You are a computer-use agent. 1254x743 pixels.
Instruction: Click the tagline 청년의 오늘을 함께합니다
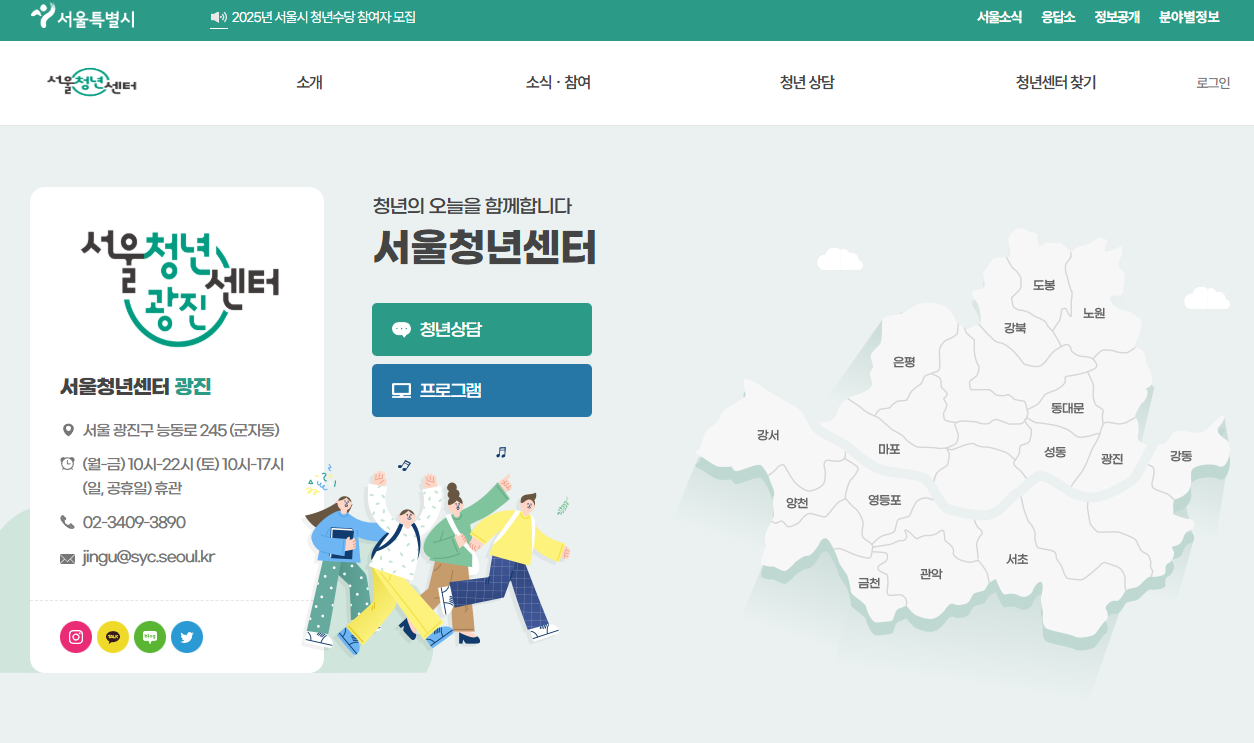[472, 207]
